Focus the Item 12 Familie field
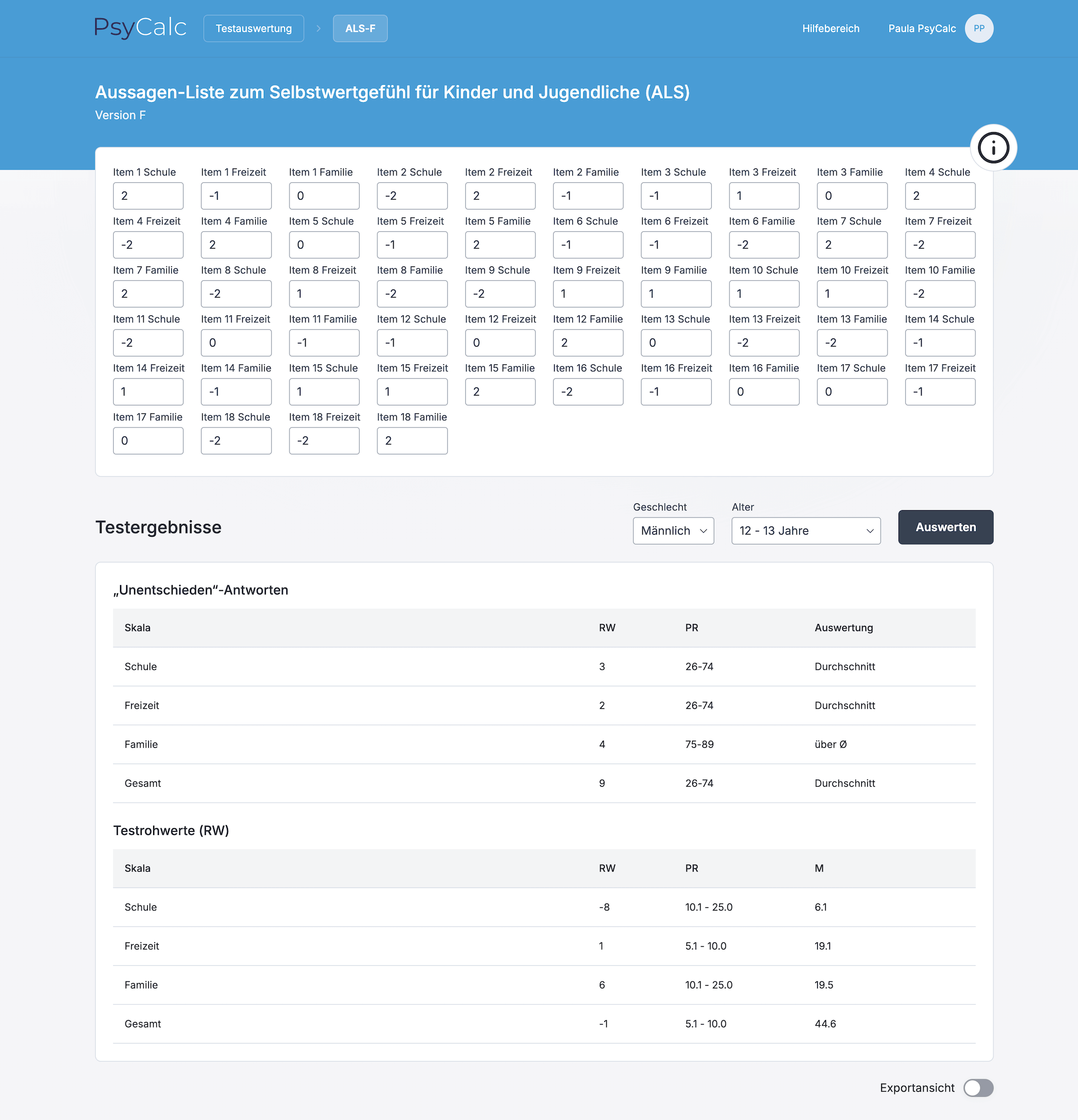Image resolution: width=1078 pixels, height=1120 pixels. [x=588, y=343]
